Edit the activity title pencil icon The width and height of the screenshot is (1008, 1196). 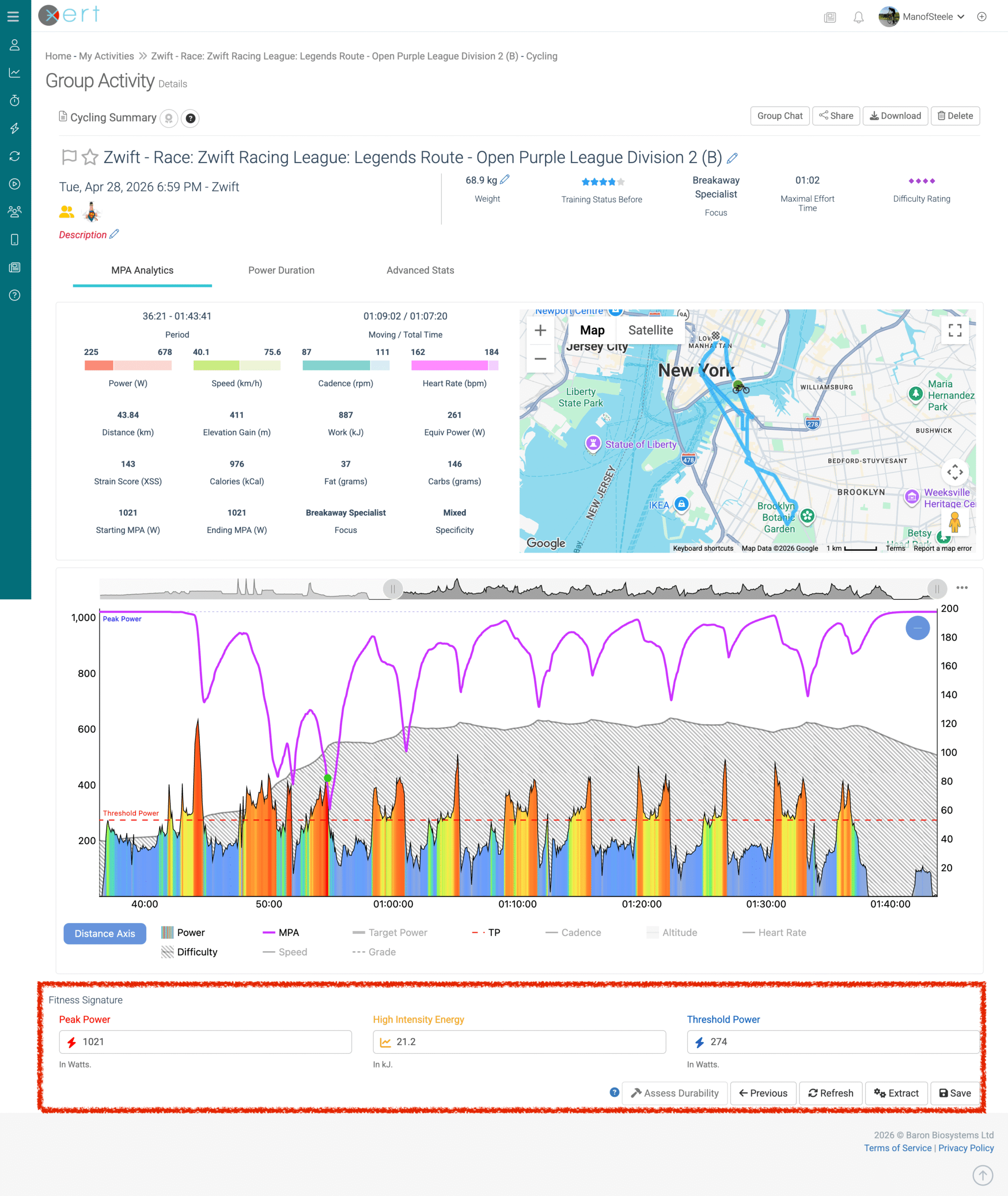click(x=732, y=158)
